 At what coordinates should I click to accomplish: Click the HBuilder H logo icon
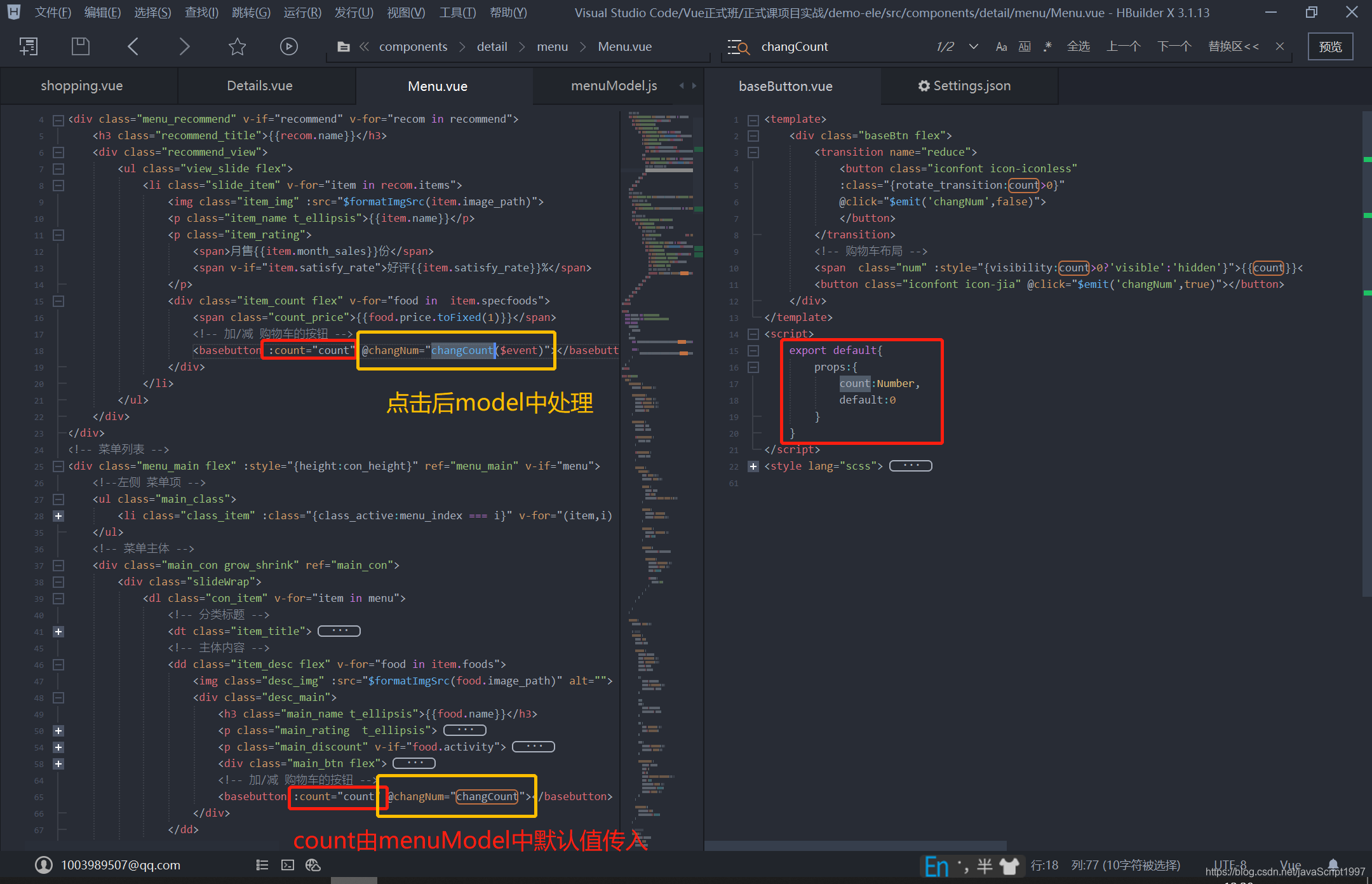13,12
